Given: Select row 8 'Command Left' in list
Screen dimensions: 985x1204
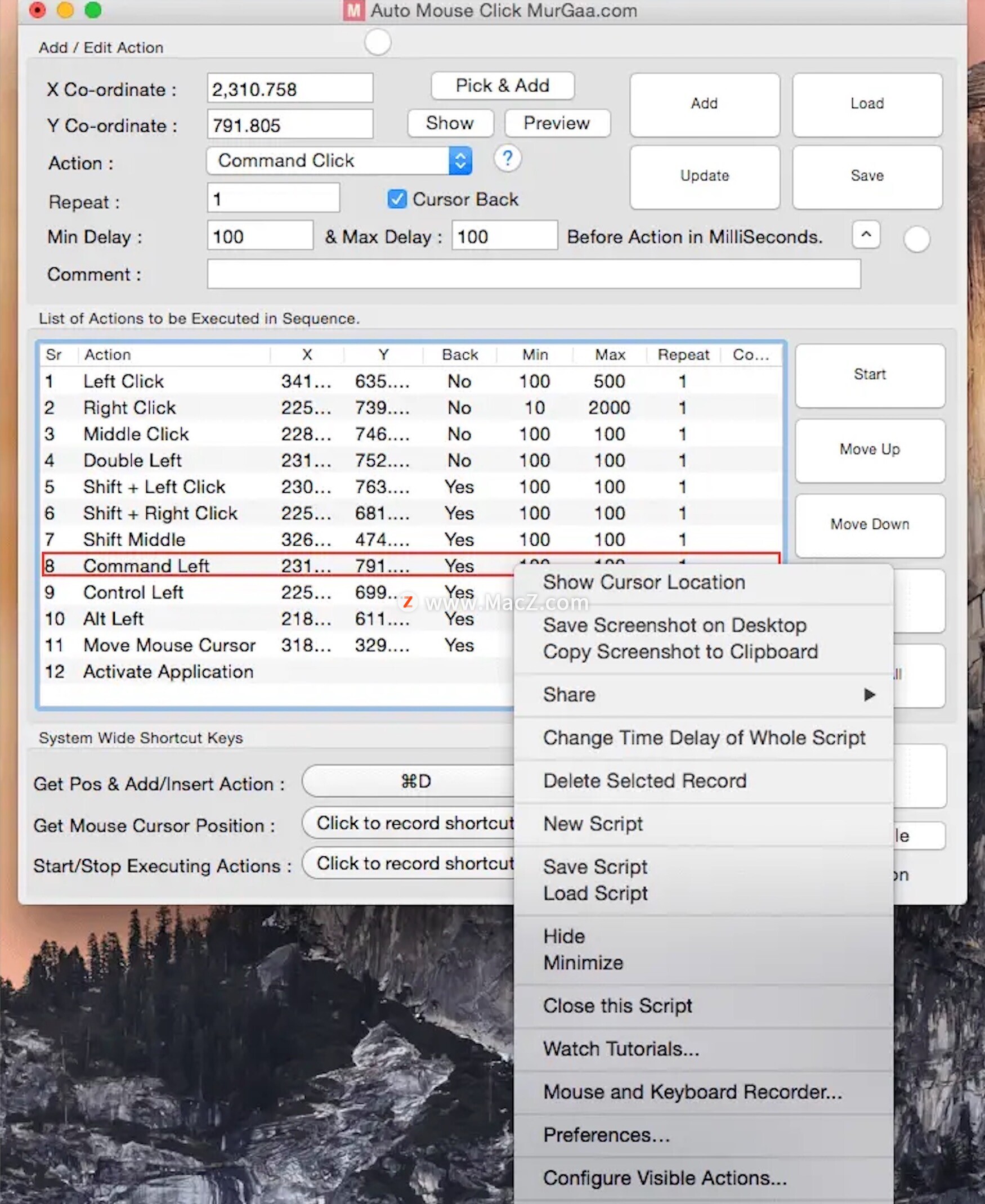Looking at the screenshot, I should tap(411, 565).
